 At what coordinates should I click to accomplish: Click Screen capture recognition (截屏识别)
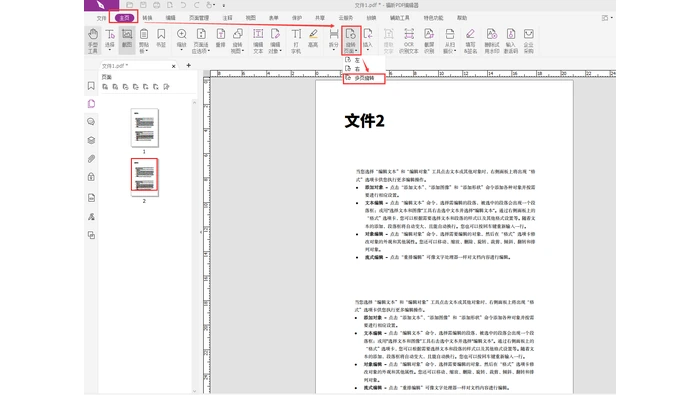pyautogui.click(x=429, y=41)
